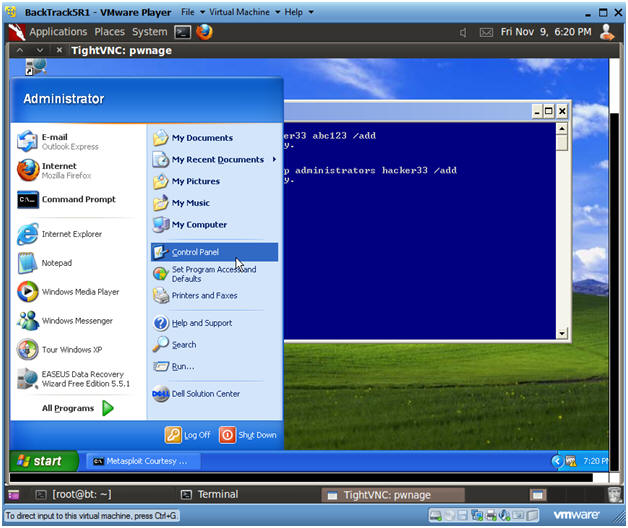This screenshot has height=528, width=628.
Task: Open Search from Start menu
Action: pos(175,345)
